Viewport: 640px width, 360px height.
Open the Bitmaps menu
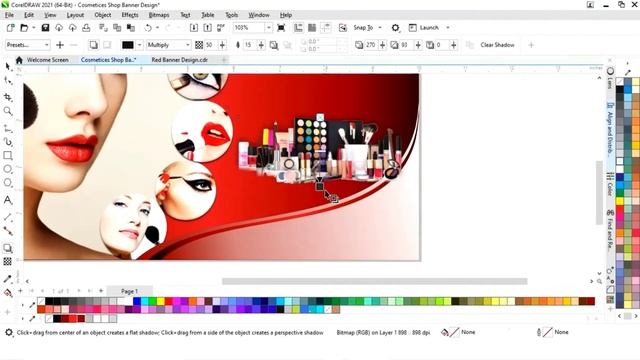[x=159, y=15]
